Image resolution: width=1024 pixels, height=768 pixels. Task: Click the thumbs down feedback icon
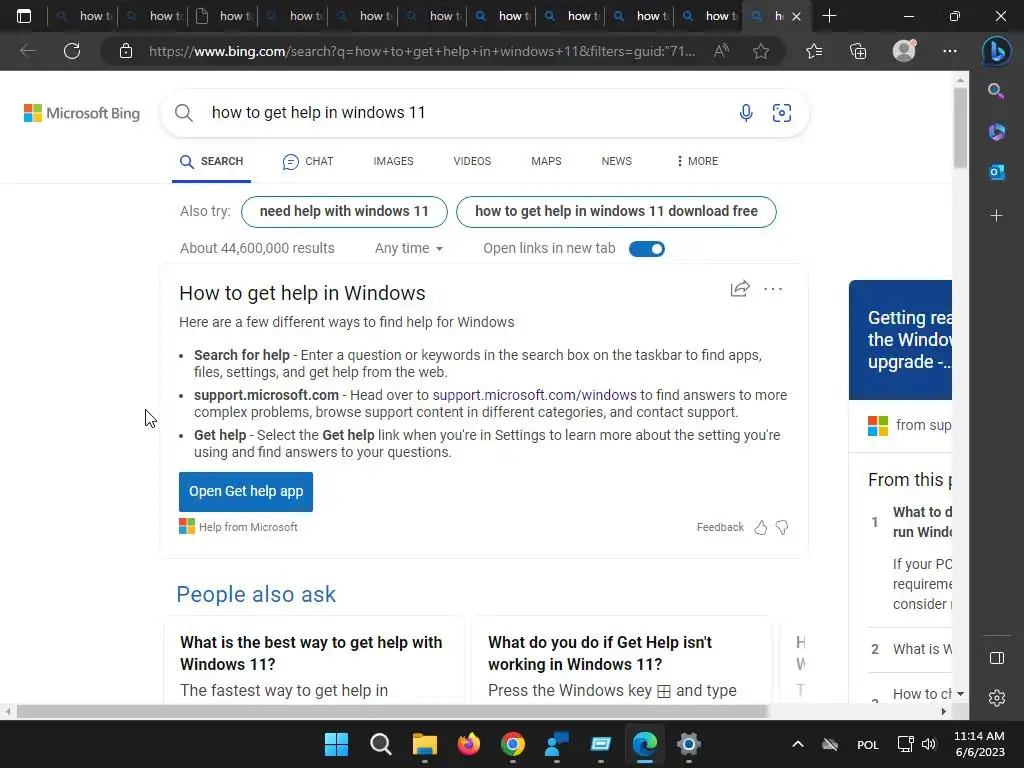pyautogui.click(x=782, y=528)
